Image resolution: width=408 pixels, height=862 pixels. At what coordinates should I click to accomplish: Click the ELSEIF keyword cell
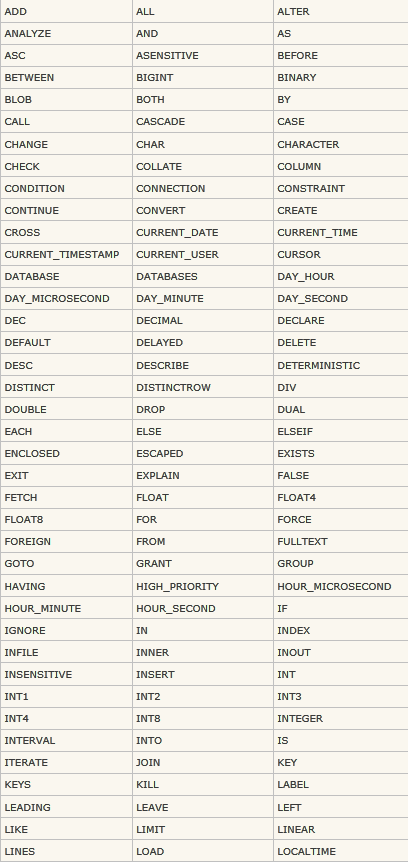[341, 431]
